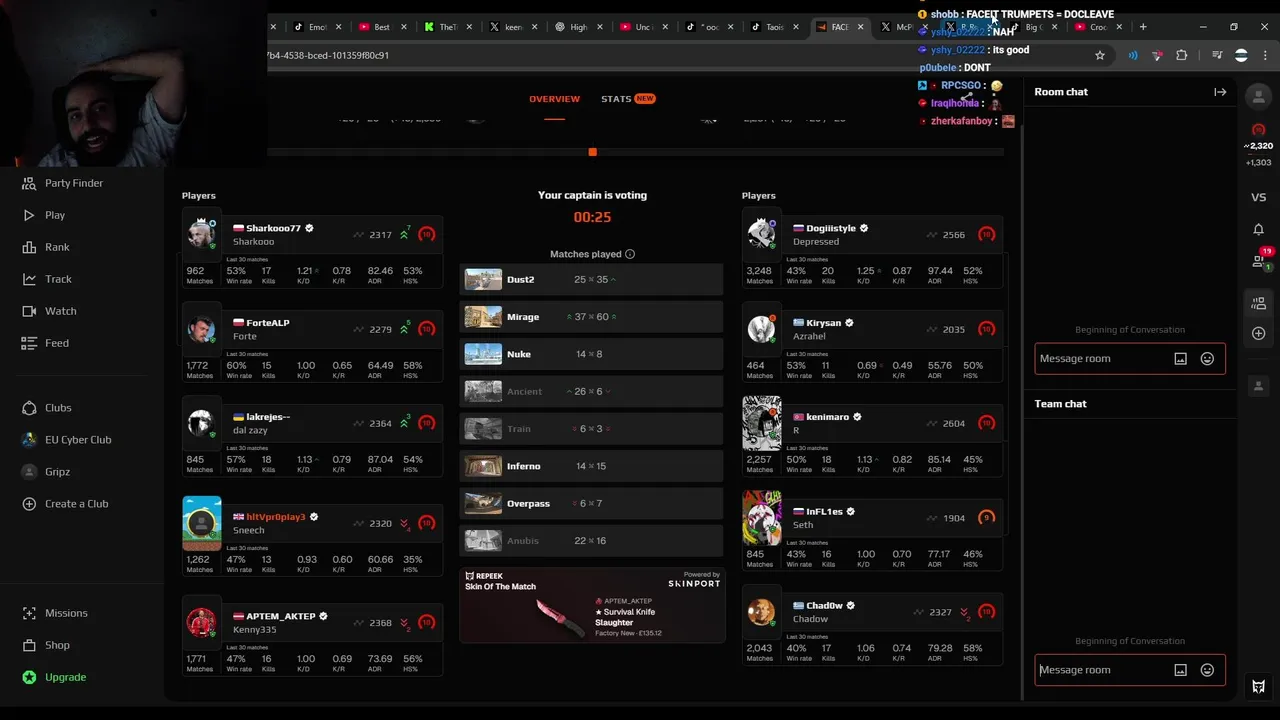Click APTEM_AKTEP's red avatar

point(202,622)
